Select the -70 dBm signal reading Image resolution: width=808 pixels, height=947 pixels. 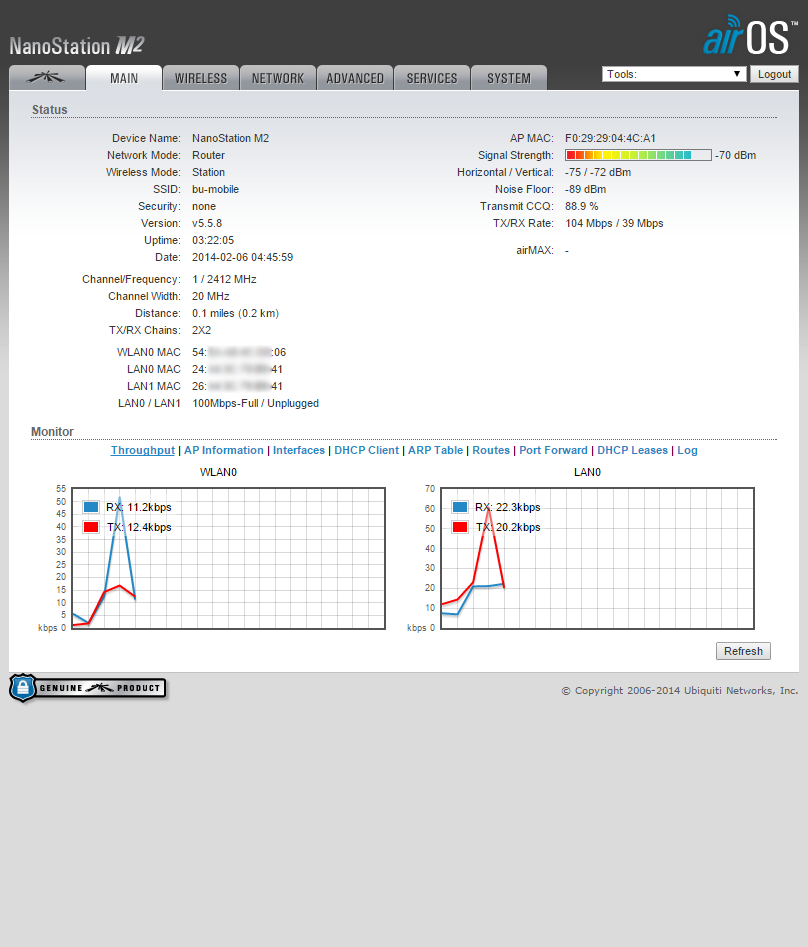pyautogui.click(x=736, y=155)
